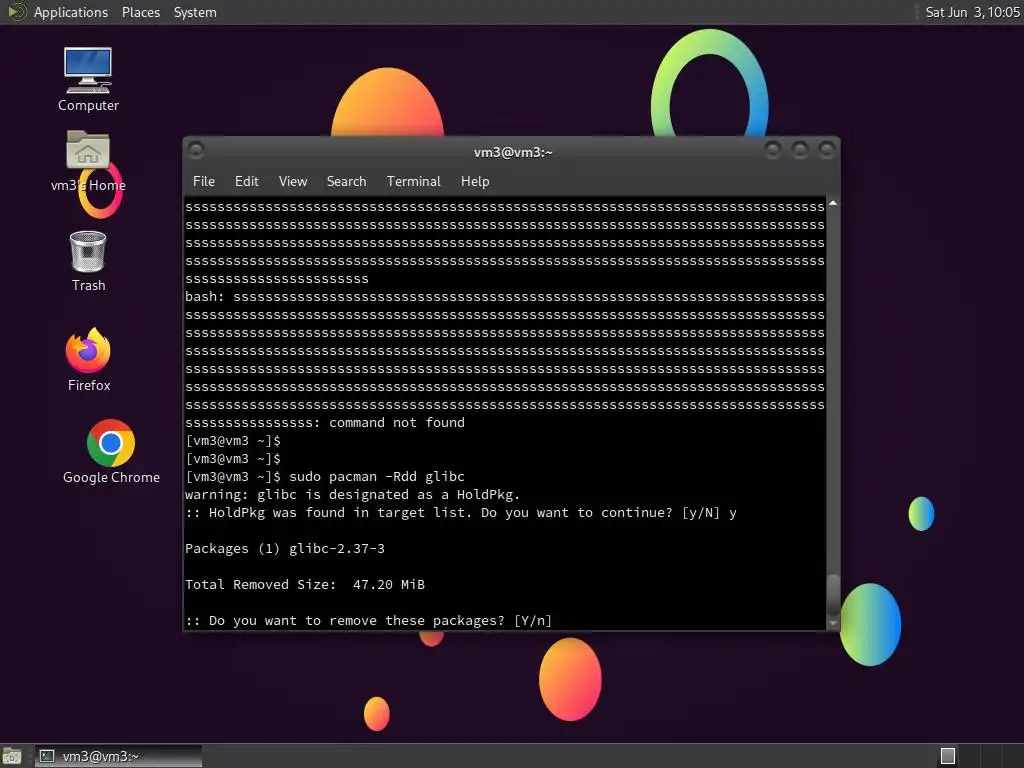Click the workspace switcher square in bottom panel
This screenshot has width=1024, height=768.
(948, 756)
